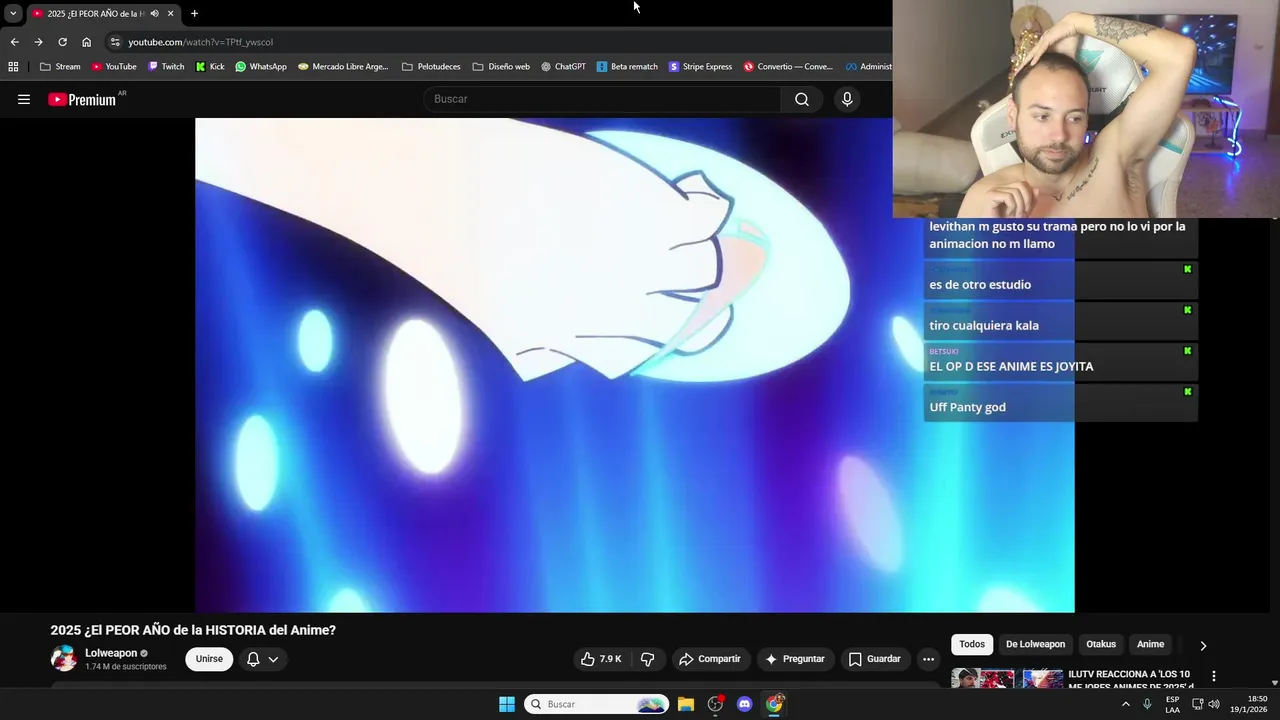Save the video with Guardar
The image size is (1280, 720).
click(875, 659)
